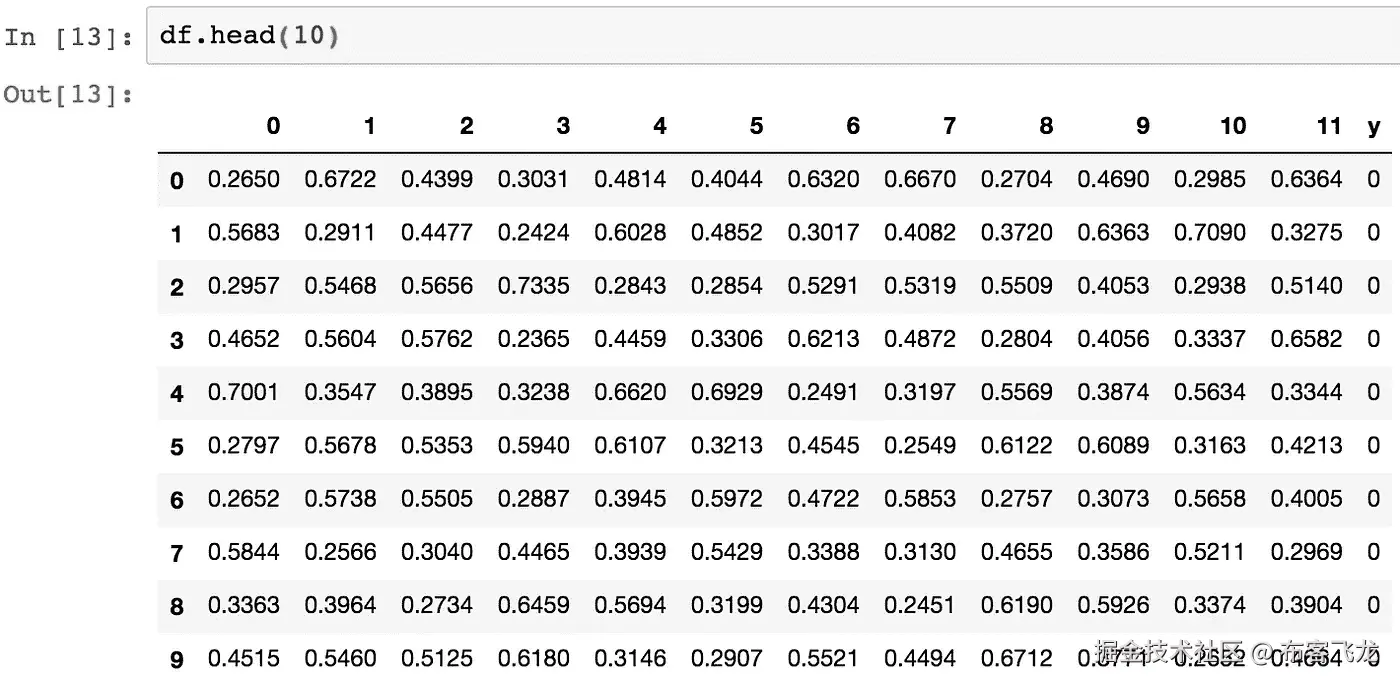
Task: Select the y column header
Action: click(1373, 126)
